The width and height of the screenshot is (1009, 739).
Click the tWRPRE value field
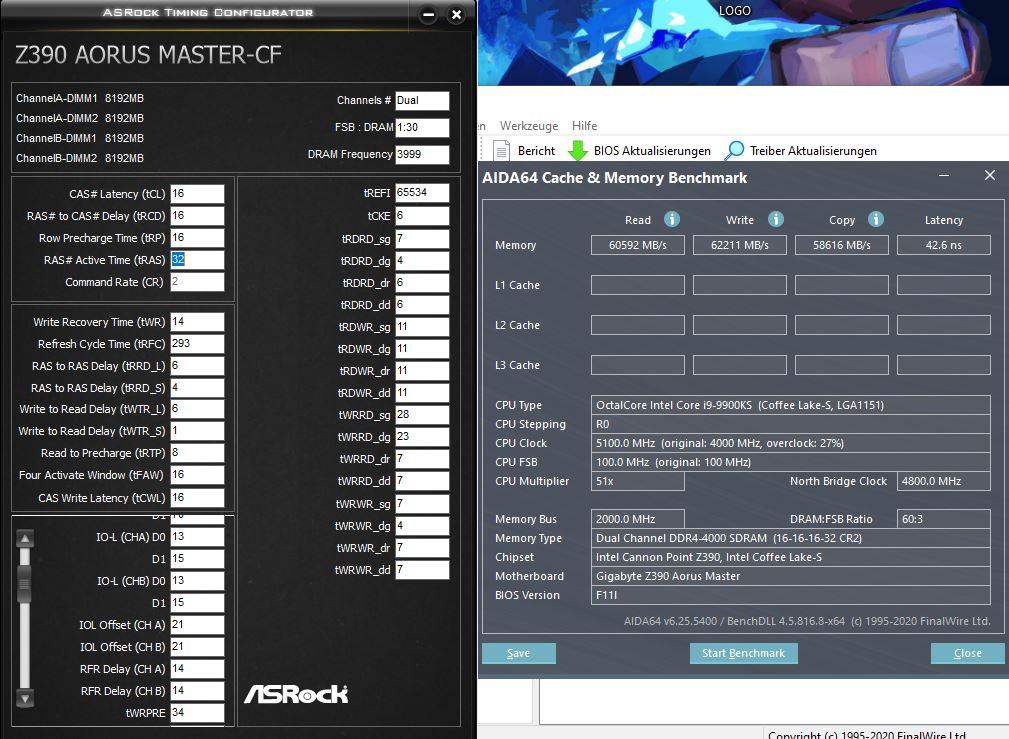pyautogui.click(x=197, y=713)
